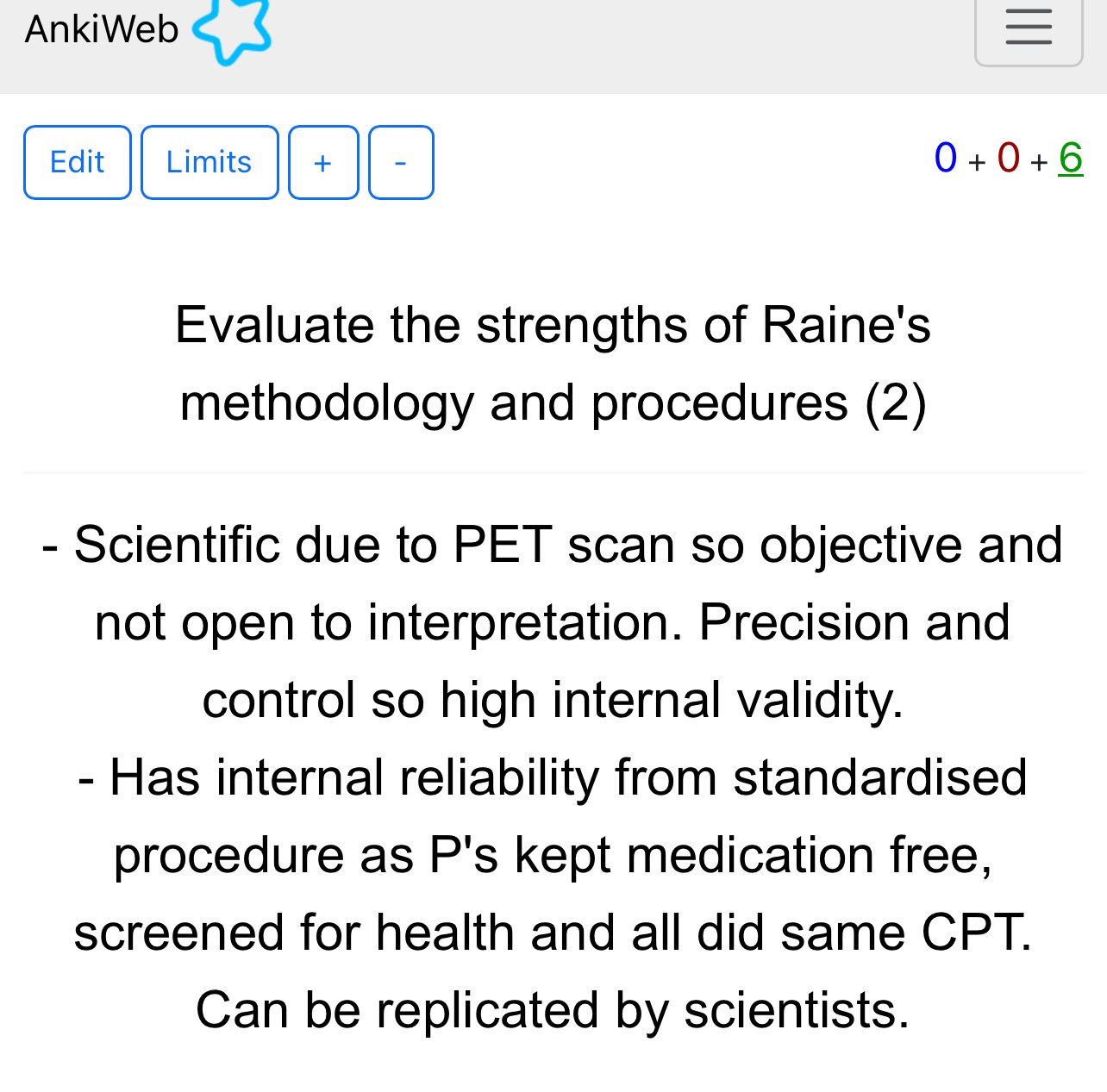Click the card question about Raine's methodology

click(553, 364)
